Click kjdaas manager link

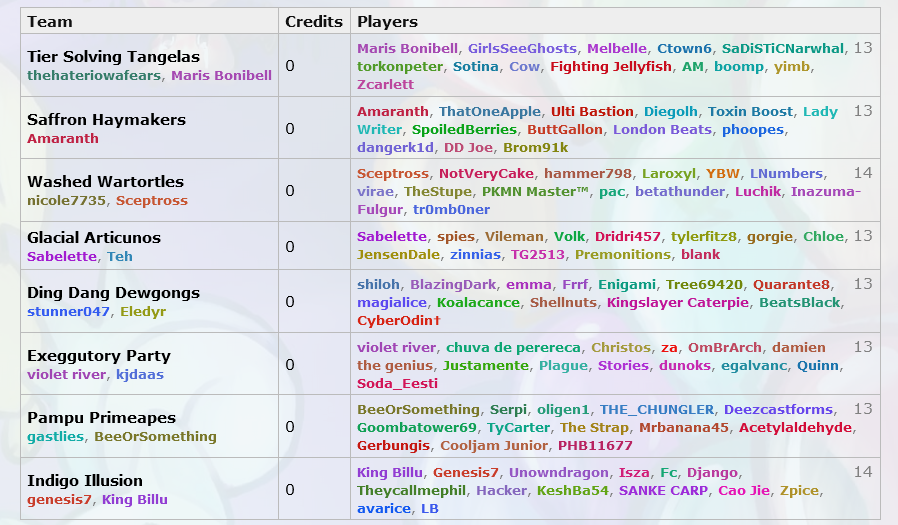140,374
